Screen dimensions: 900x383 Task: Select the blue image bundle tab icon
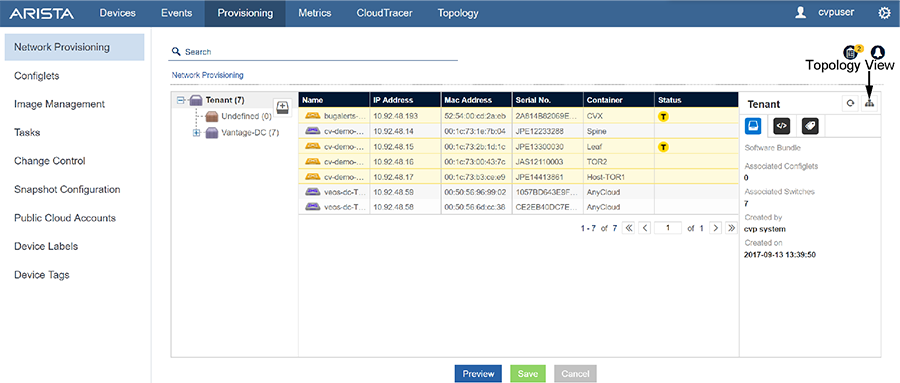coord(754,126)
